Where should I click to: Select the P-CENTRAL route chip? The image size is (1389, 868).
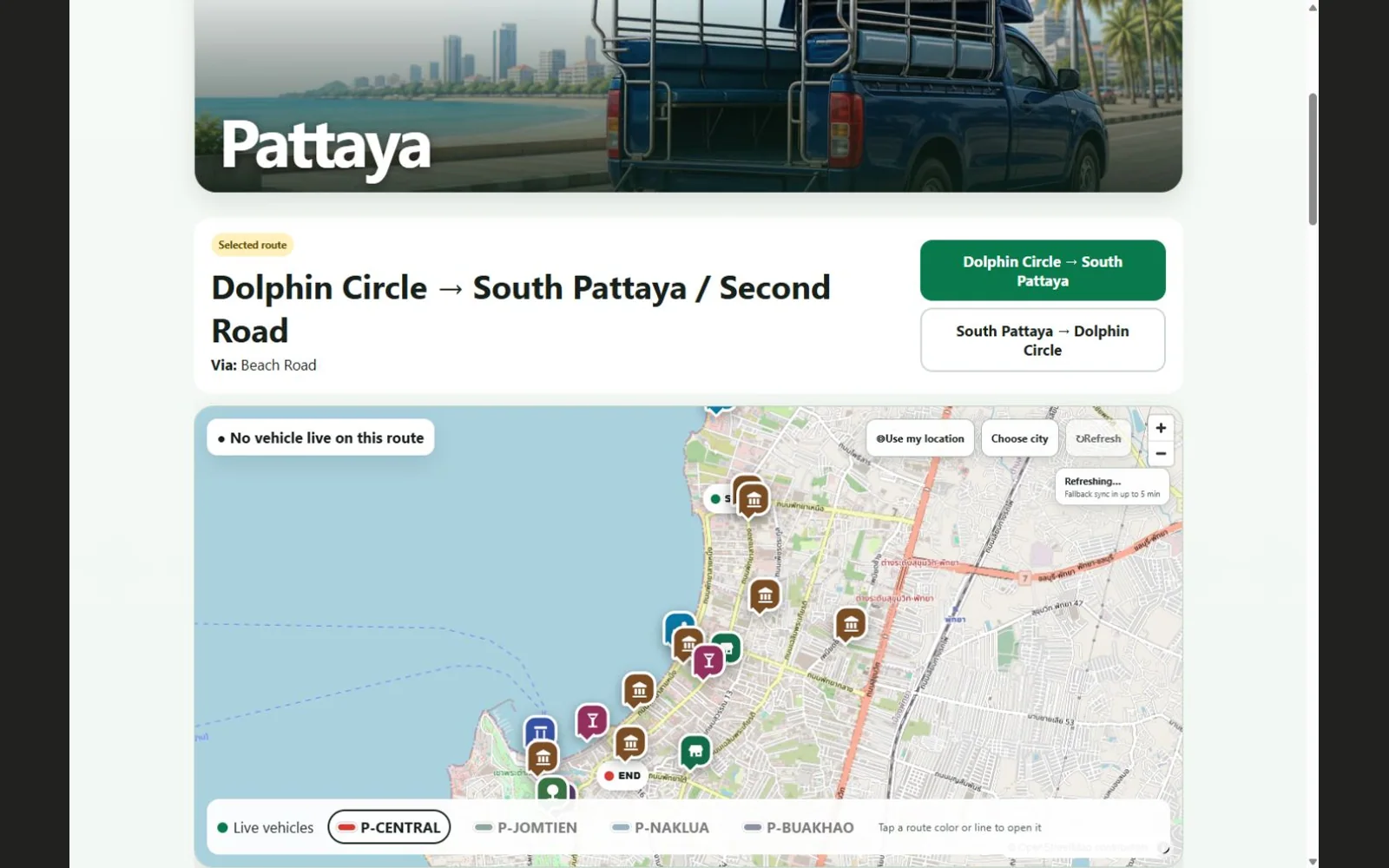(x=389, y=827)
